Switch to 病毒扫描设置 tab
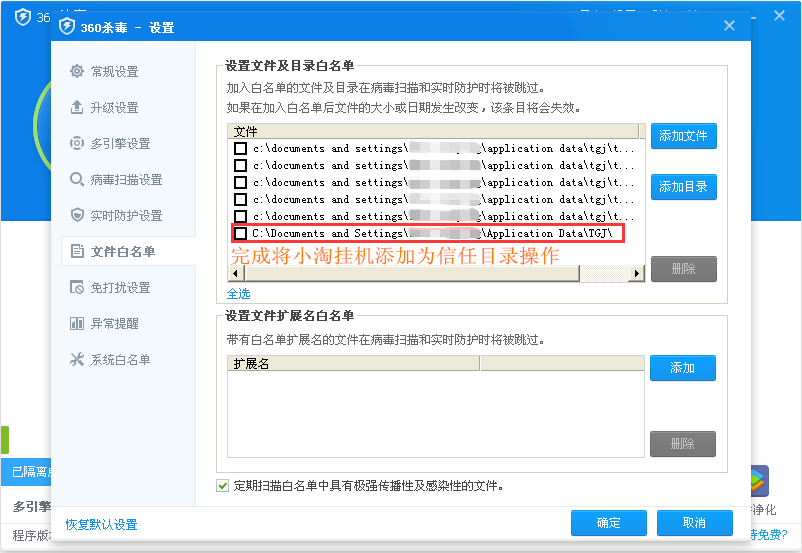The width and height of the screenshot is (802, 553). click(x=126, y=180)
